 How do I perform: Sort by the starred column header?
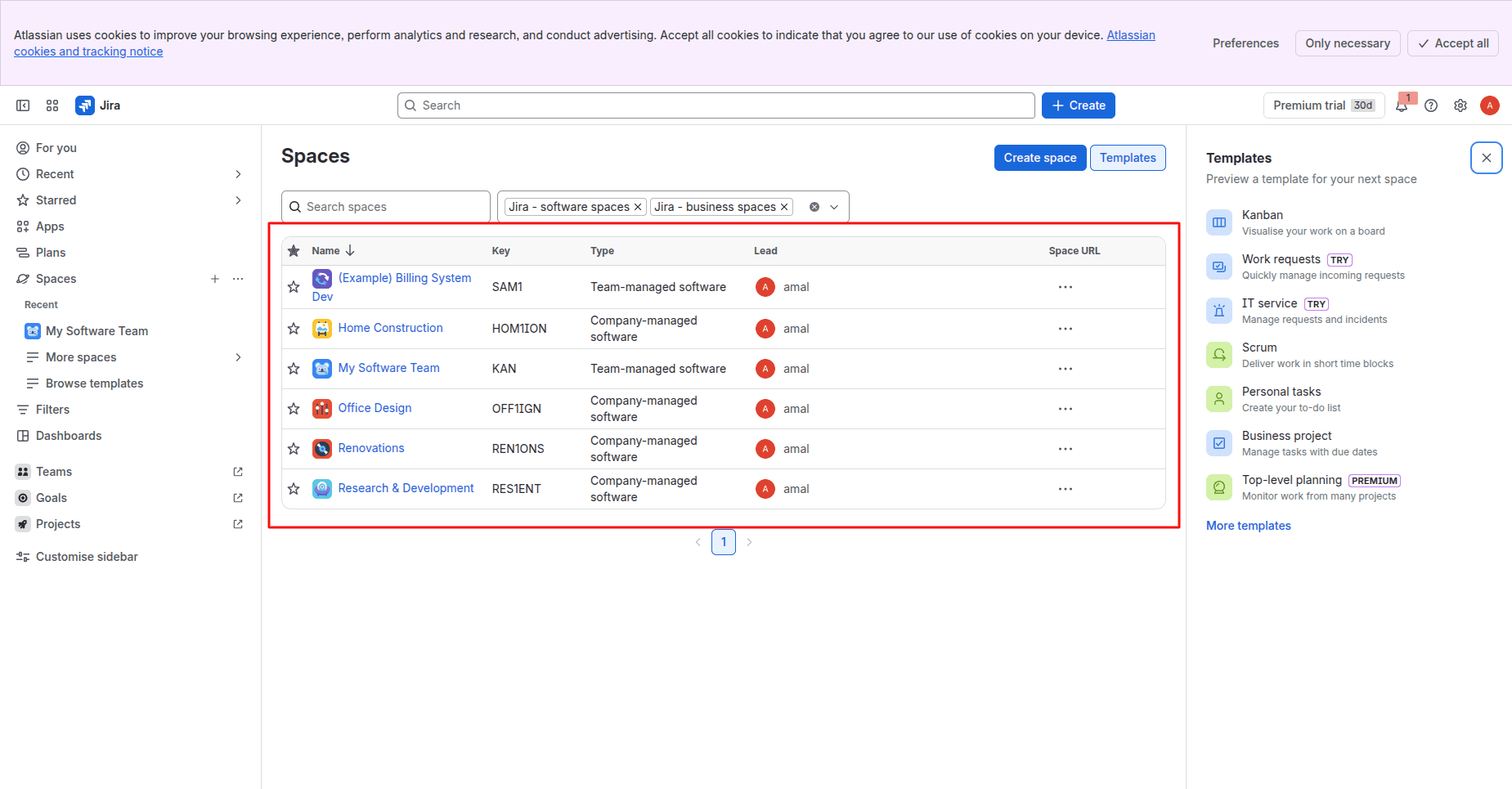click(x=294, y=251)
